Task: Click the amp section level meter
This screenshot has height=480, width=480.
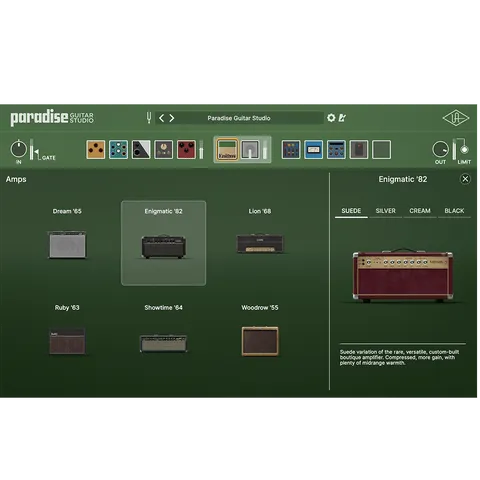Action: coord(265,149)
